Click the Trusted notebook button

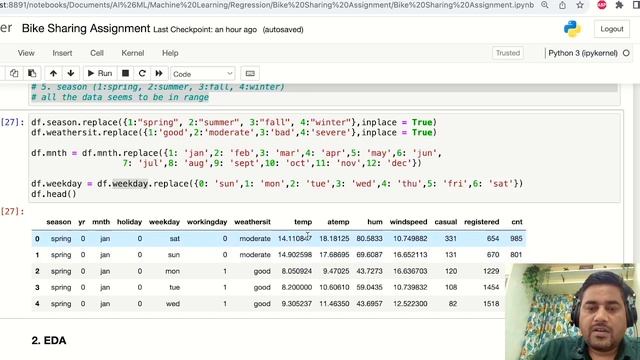(x=508, y=53)
